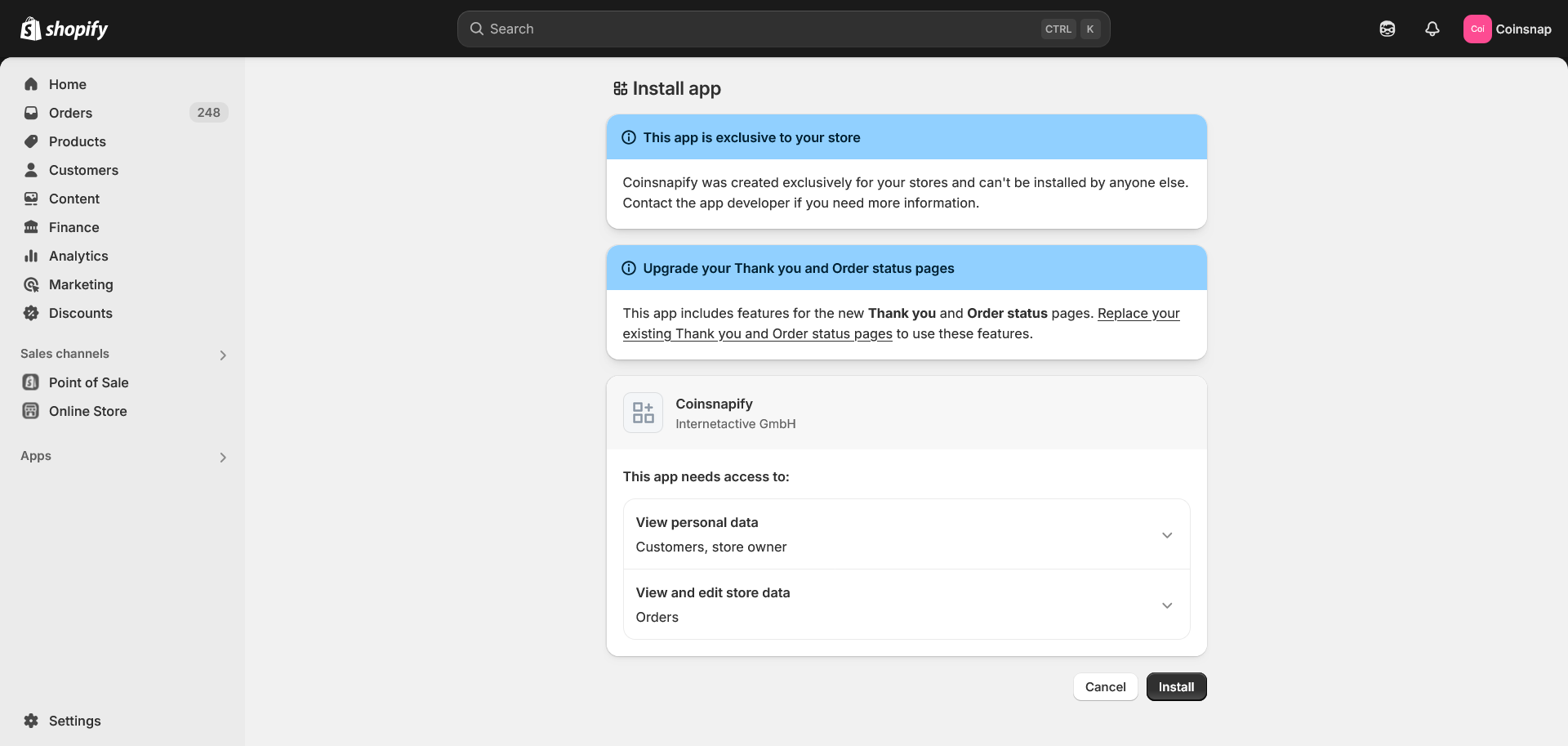The image size is (1568, 746).
Task: Click the Shopify logo
Action: click(x=64, y=29)
